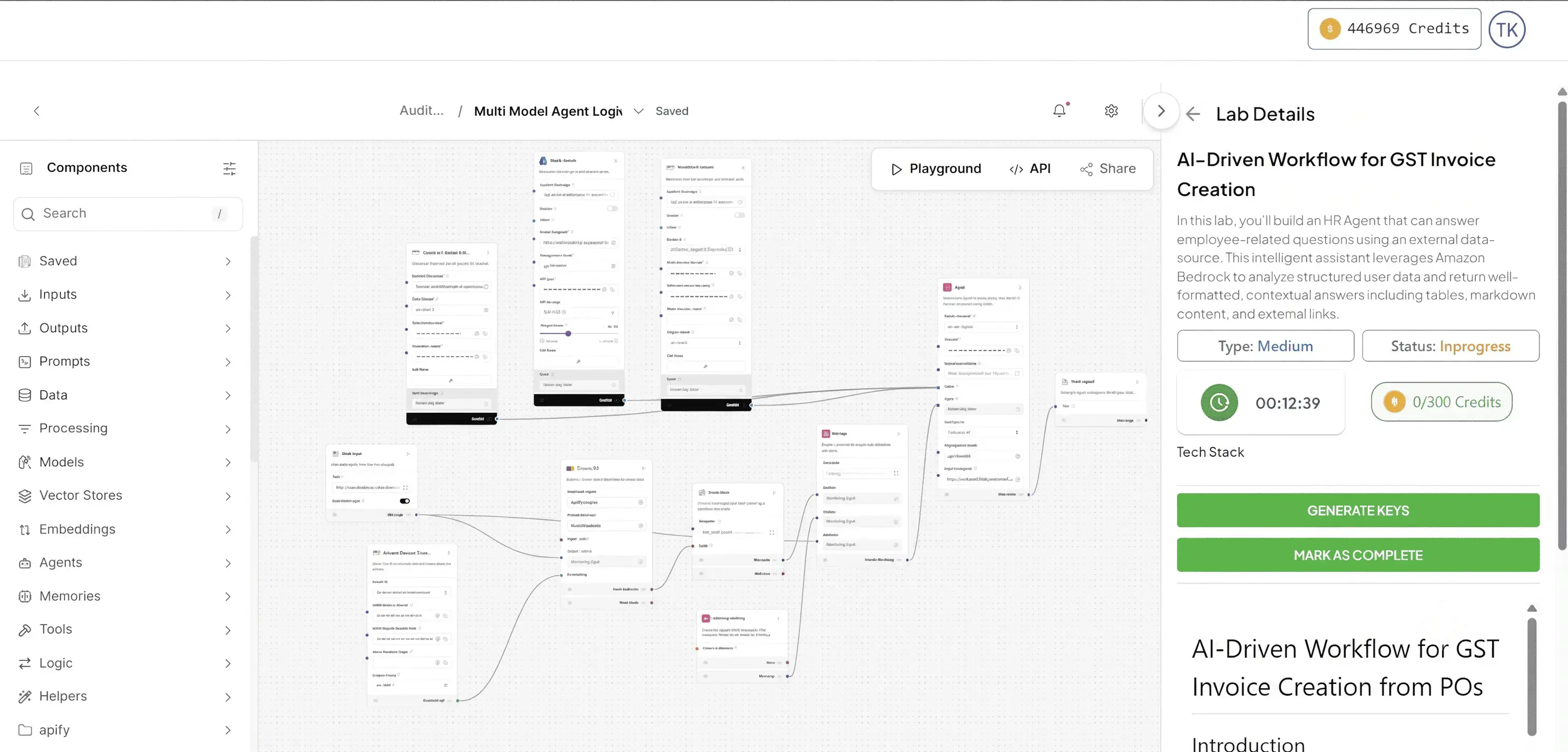The height and width of the screenshot is (752, 1568).
Task: Click the 446969 Credits button
Action: (1394, 28)
